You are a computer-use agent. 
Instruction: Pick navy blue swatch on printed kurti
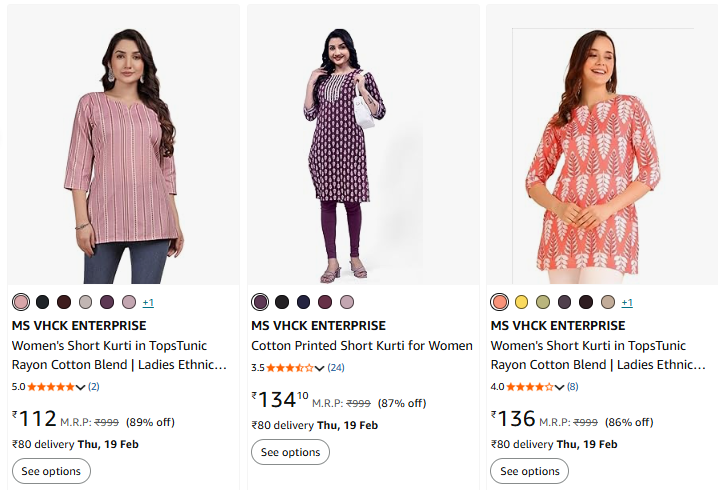coord(304,302)
